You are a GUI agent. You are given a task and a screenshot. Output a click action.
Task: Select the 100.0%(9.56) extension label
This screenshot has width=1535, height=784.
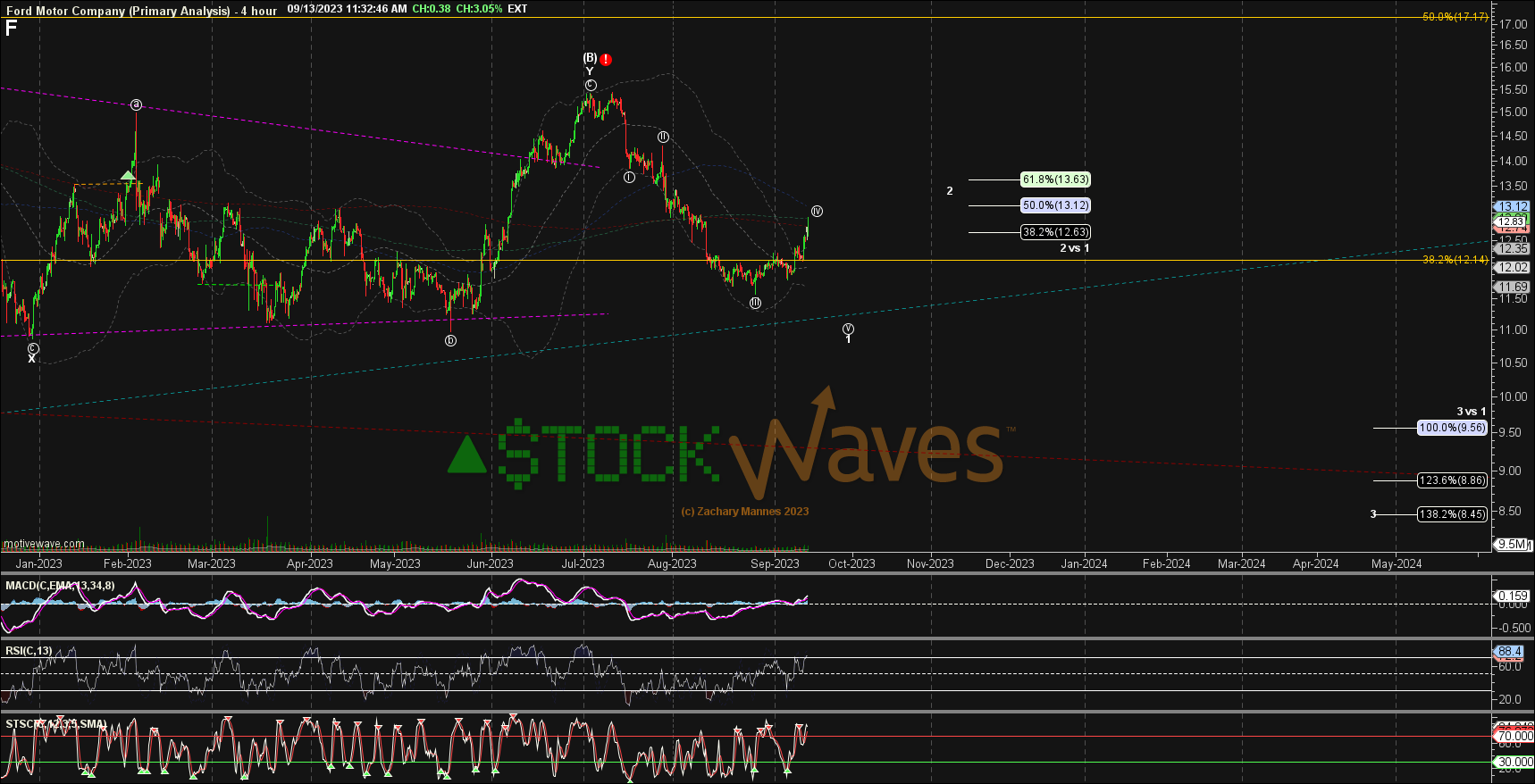click(x=1453, y=428)
